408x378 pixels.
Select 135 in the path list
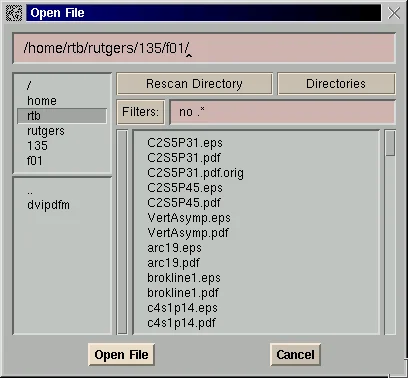tap(62, 146)
